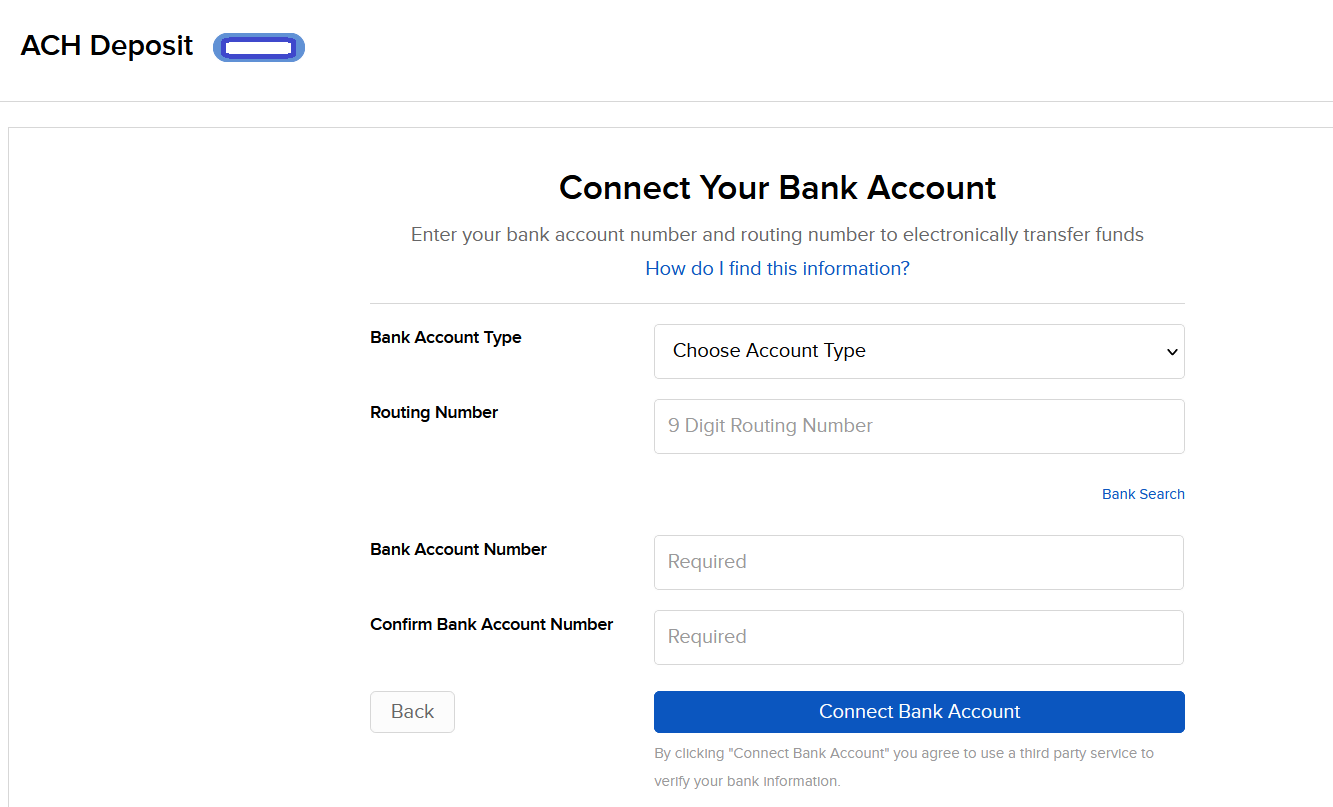
Task: Focus the 9 Digit Routing Number field
Action: [x=919, y=426]
